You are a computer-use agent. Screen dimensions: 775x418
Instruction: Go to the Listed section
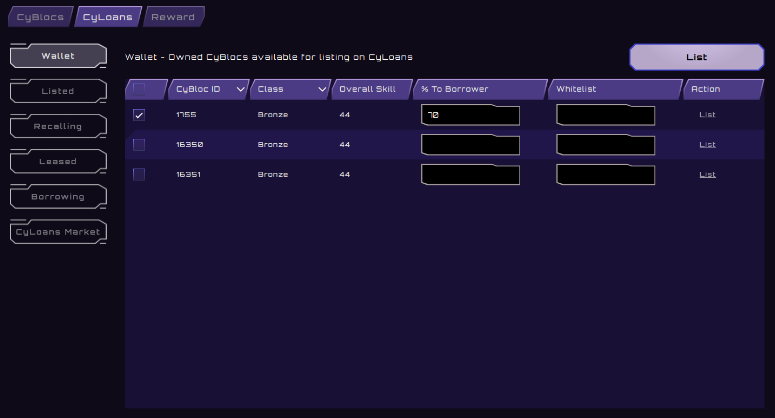coord(58,91)
